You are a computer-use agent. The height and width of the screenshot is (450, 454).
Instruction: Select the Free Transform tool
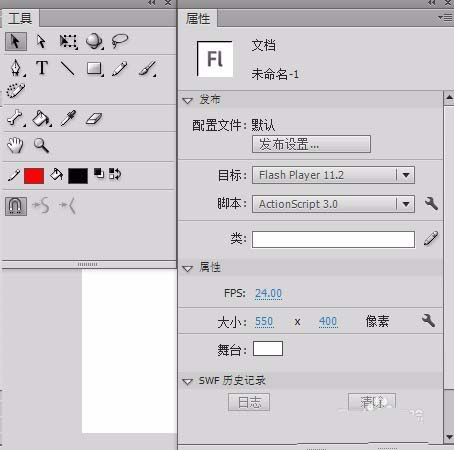click(x=68, y=42)
